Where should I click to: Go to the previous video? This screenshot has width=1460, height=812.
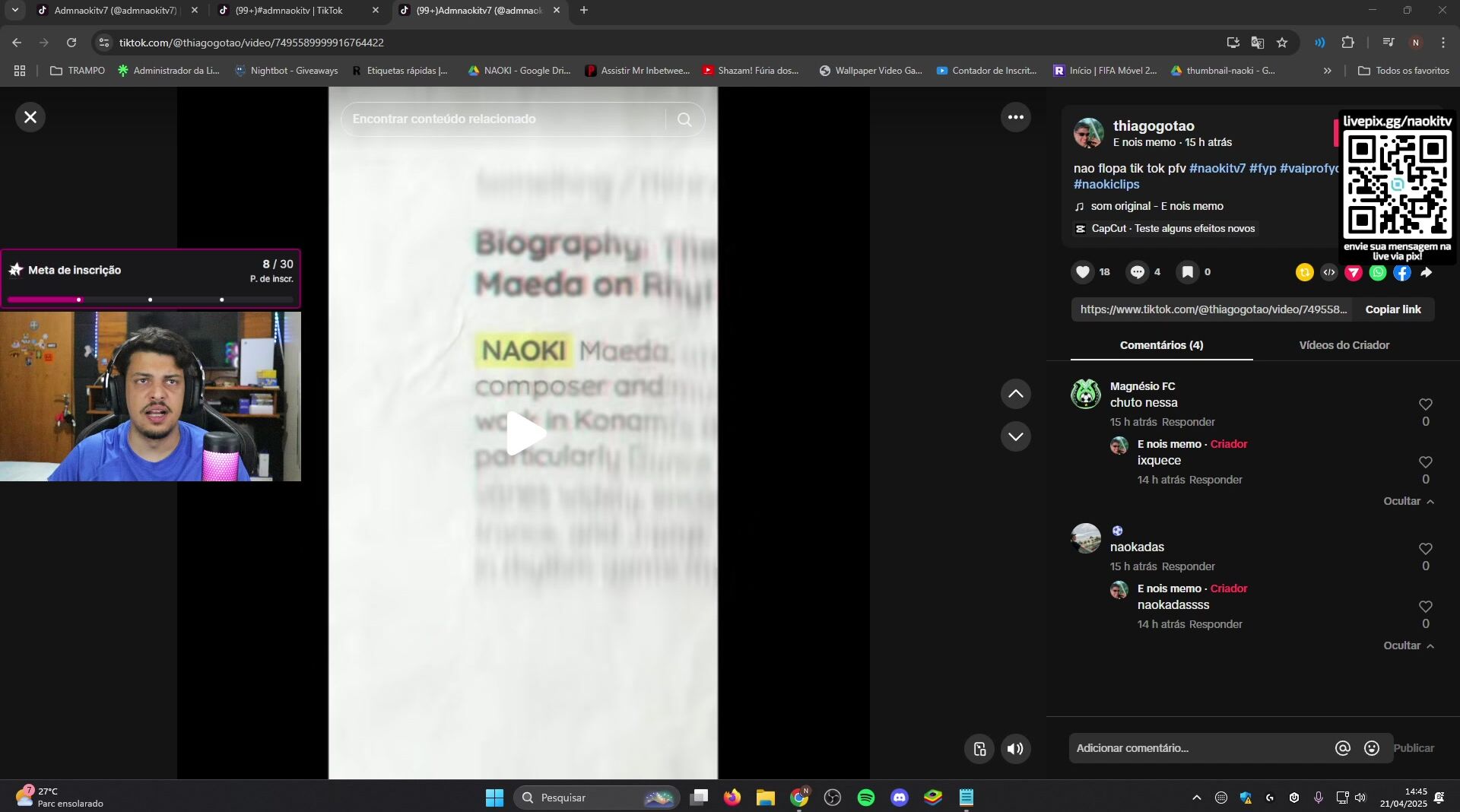1015,394
